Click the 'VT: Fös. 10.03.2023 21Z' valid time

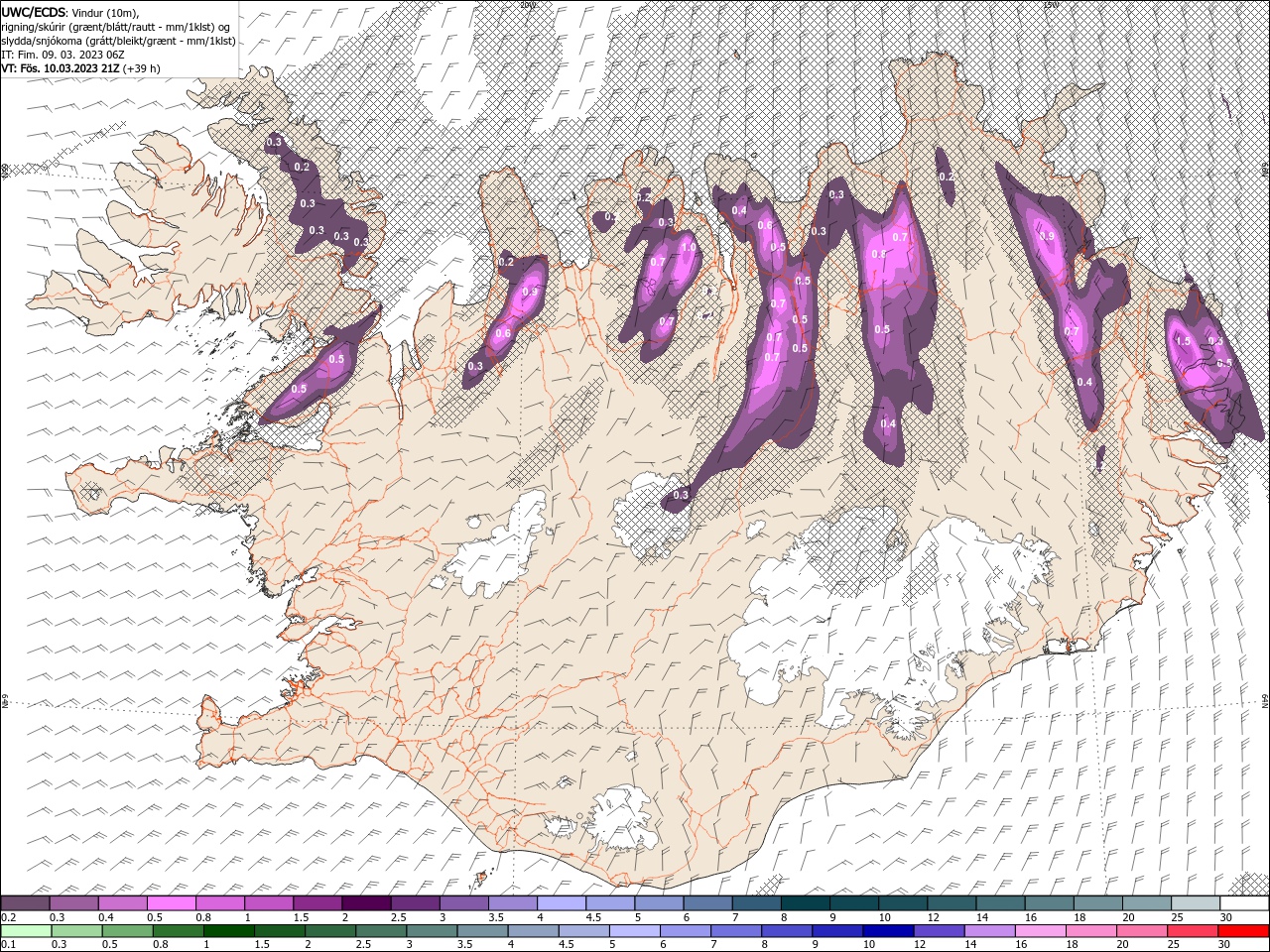coord(63,68)
